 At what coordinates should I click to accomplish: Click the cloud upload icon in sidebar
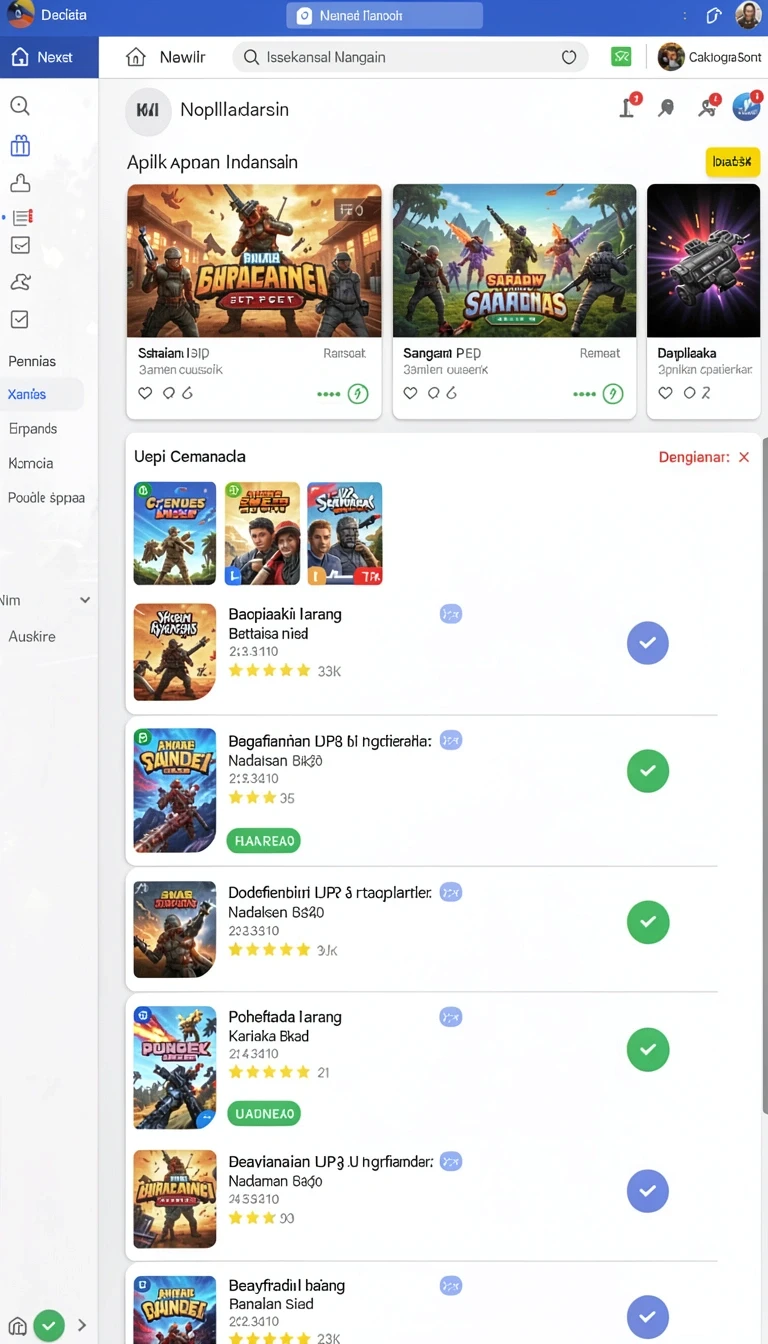(20, 182)
